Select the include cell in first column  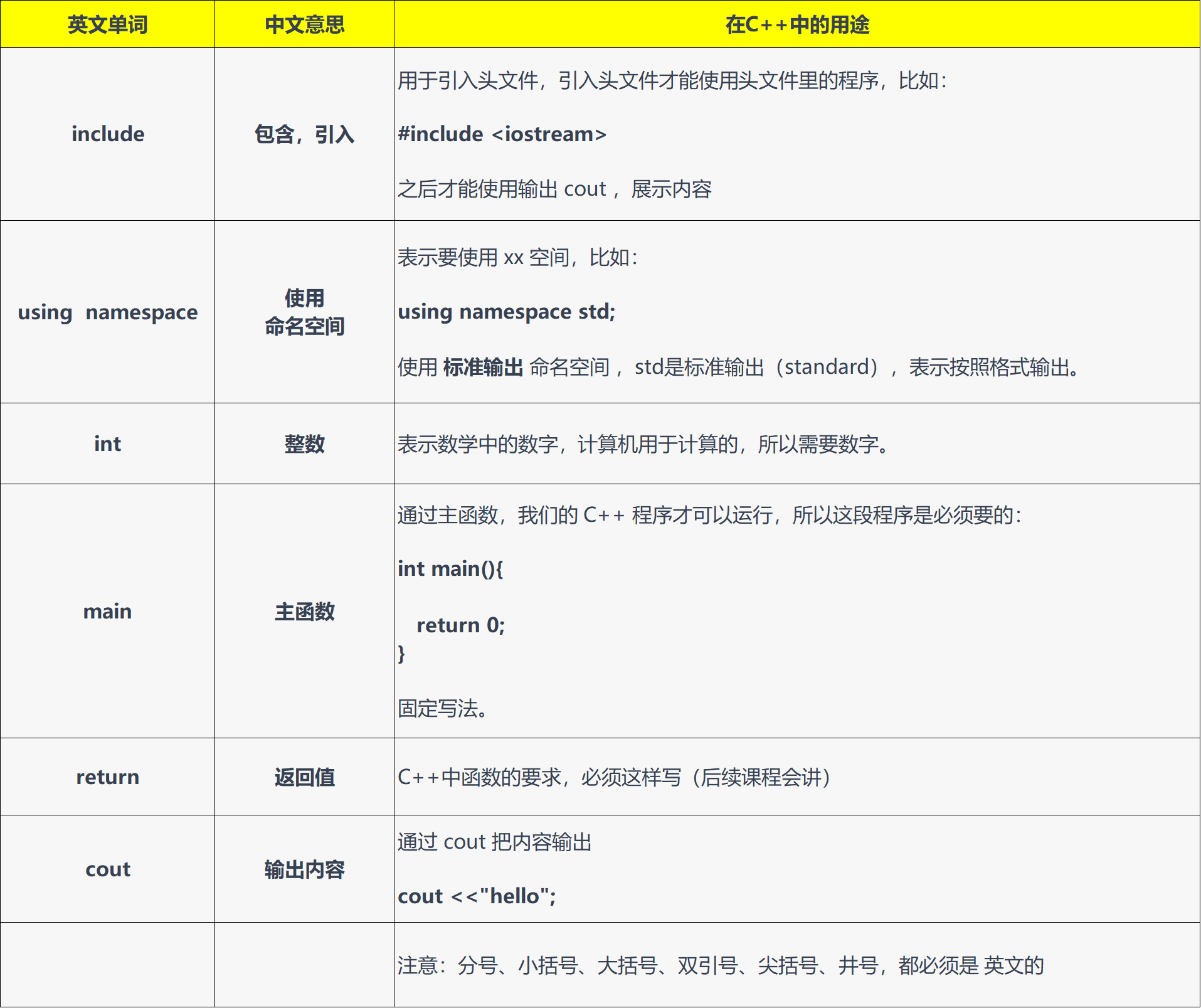click(107, 134)
